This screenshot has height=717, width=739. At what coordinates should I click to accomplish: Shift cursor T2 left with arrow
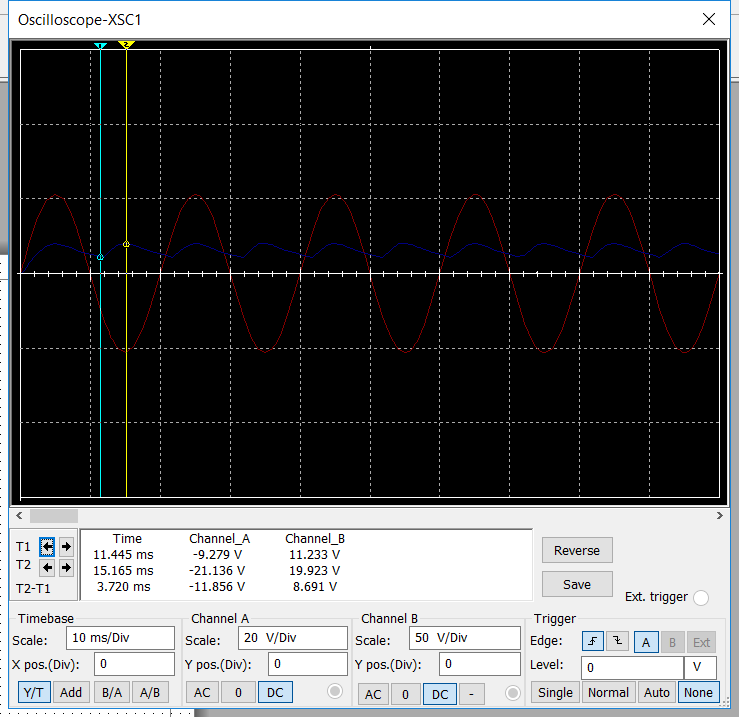(x=47, y=567)
